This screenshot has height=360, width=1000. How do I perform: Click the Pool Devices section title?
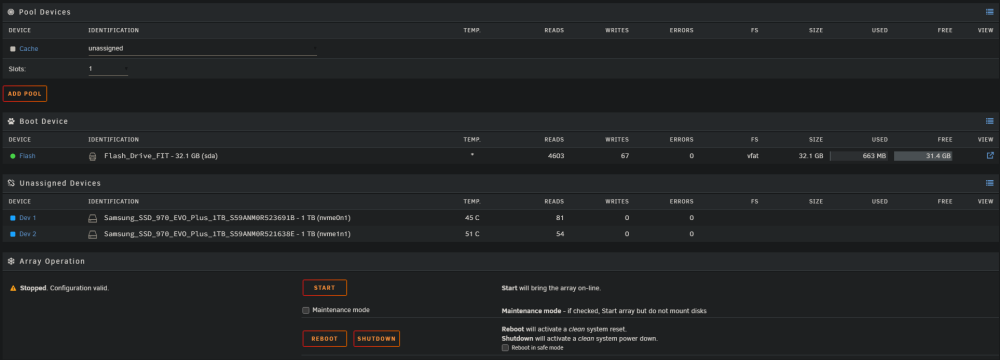[45, 12]
